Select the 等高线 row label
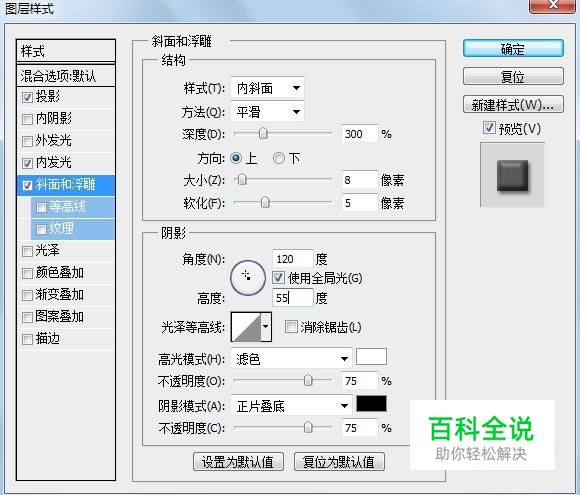The image size is (580, 495). point(67,206)
